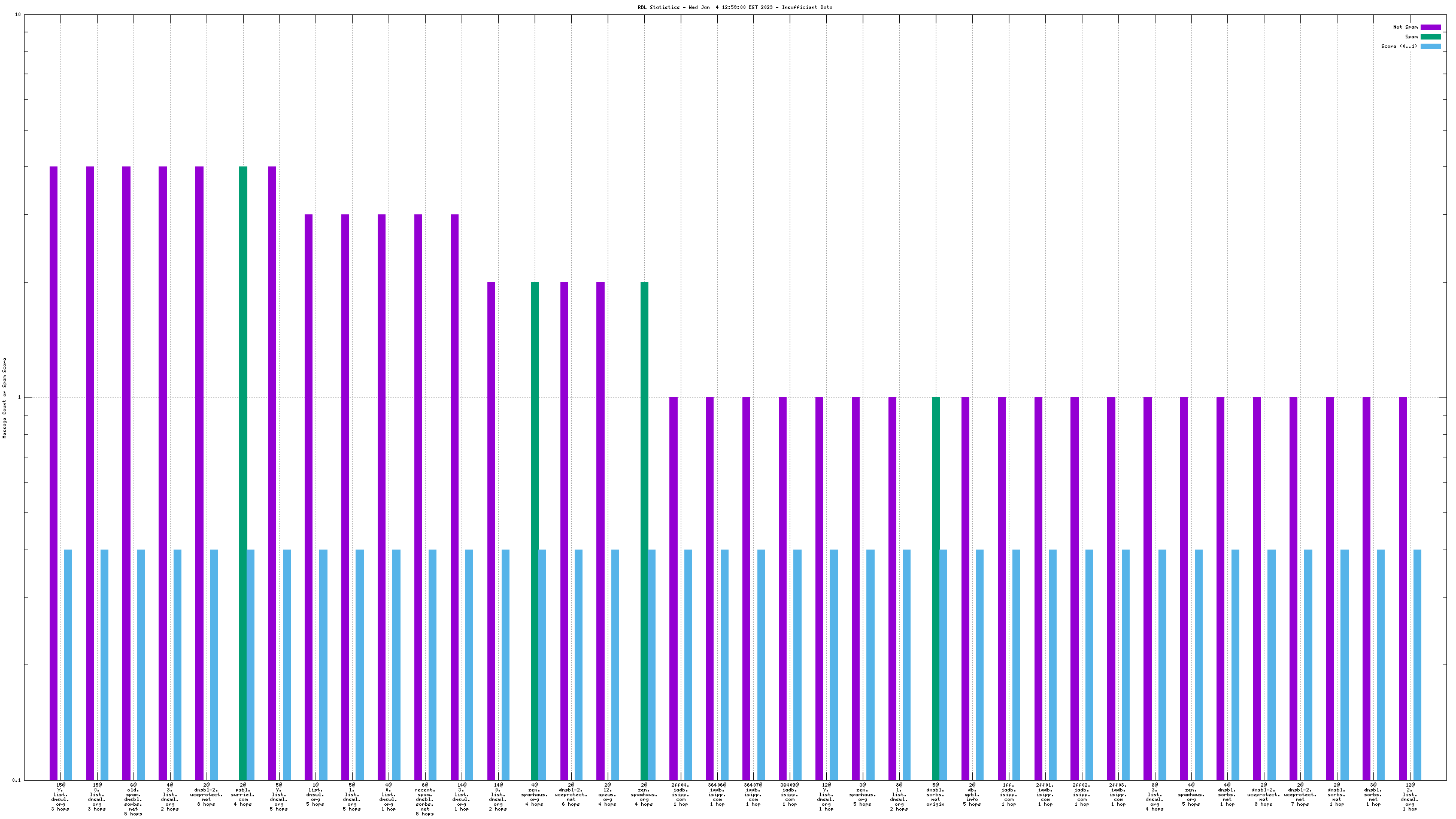
Task: Click the Not Spam legend text
Action: pyautogui.click(x=1405, y=27)
